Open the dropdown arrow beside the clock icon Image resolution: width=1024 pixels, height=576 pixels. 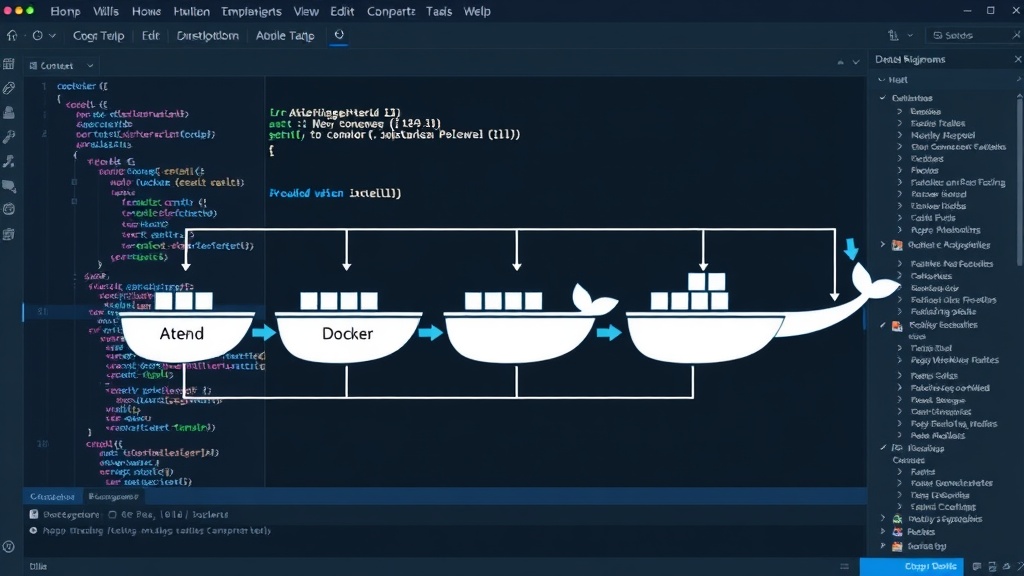click(52, 36)
